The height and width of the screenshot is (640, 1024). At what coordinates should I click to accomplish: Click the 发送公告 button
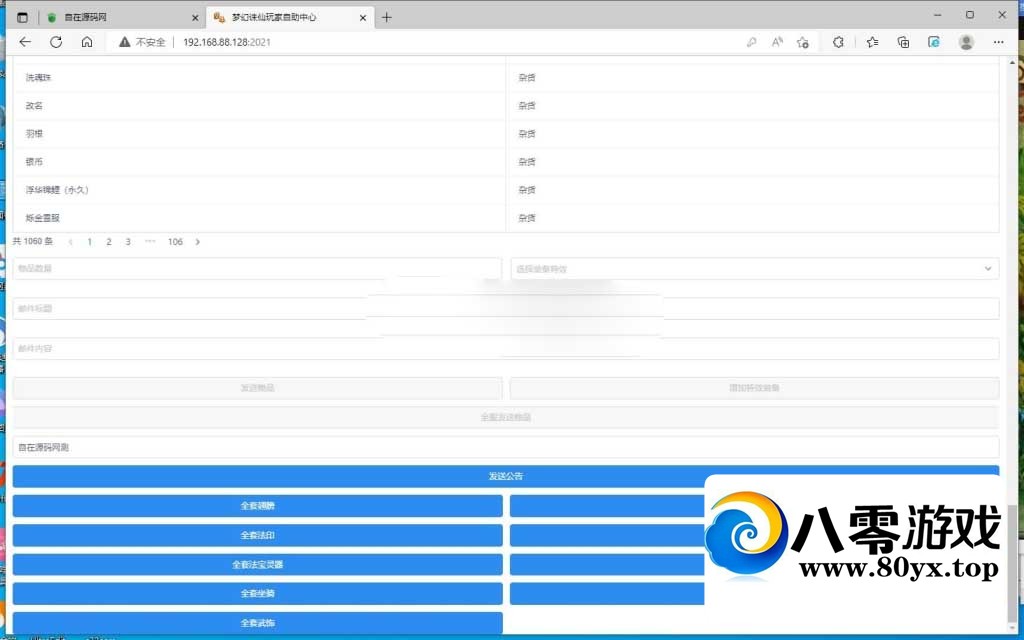coord(505,476)
